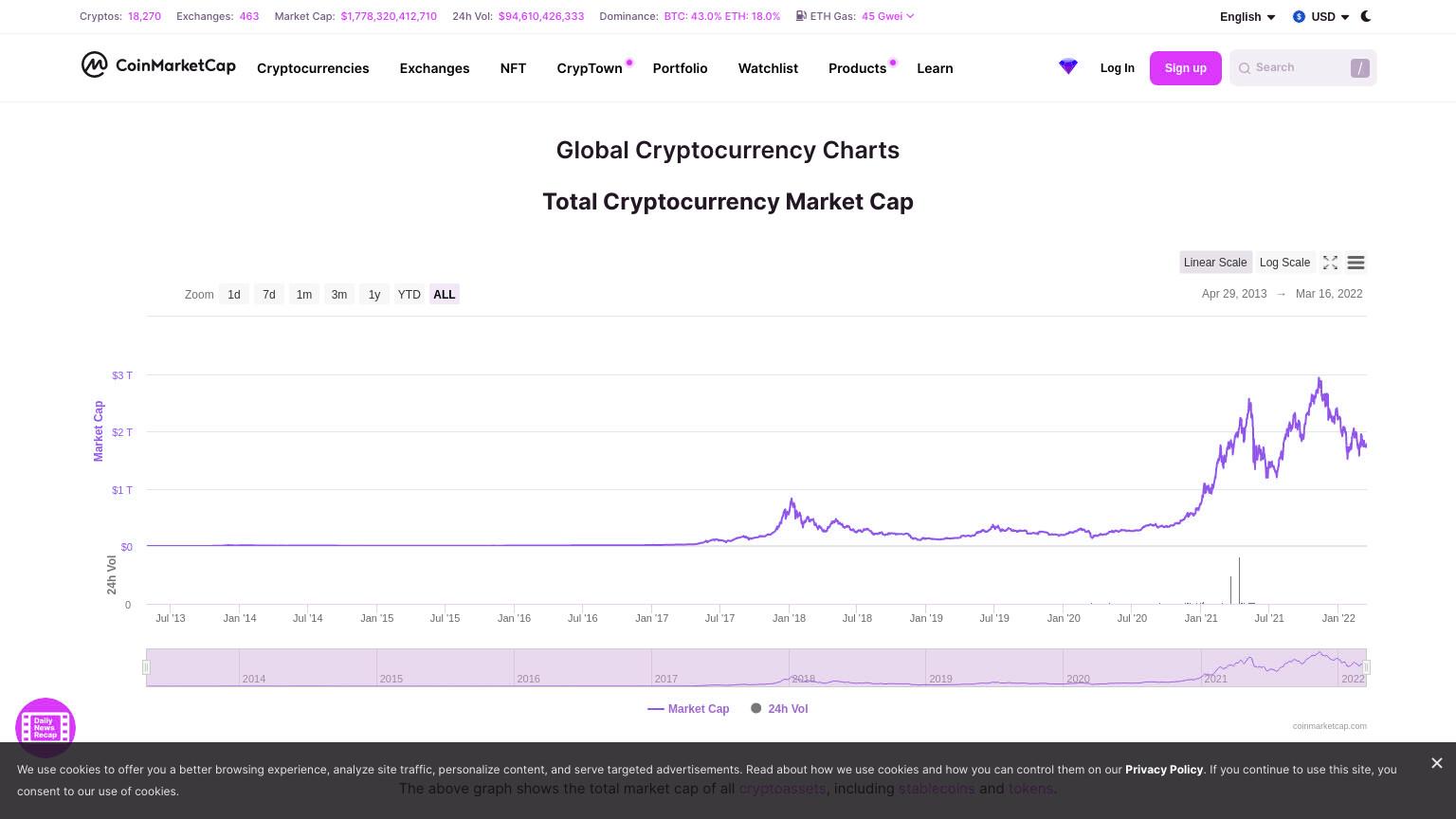The image size is (1456, 819).
Task: Click the Market Cap value link
Action: (389, 16)
